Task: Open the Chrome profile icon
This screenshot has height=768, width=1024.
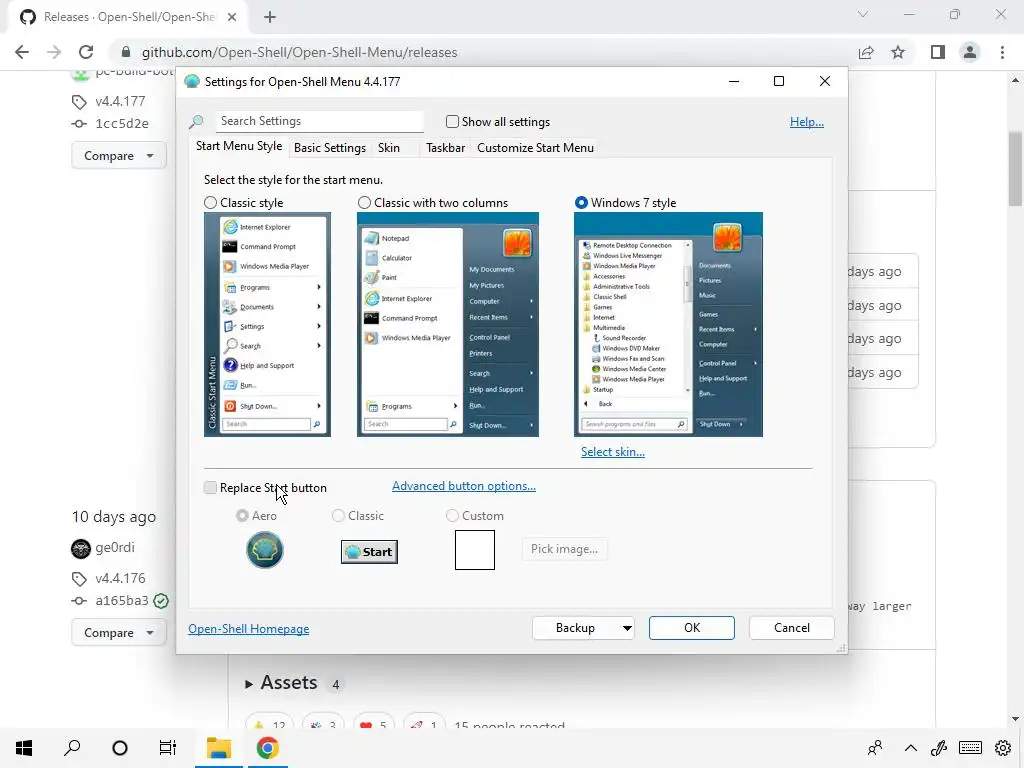Action: 970,52
